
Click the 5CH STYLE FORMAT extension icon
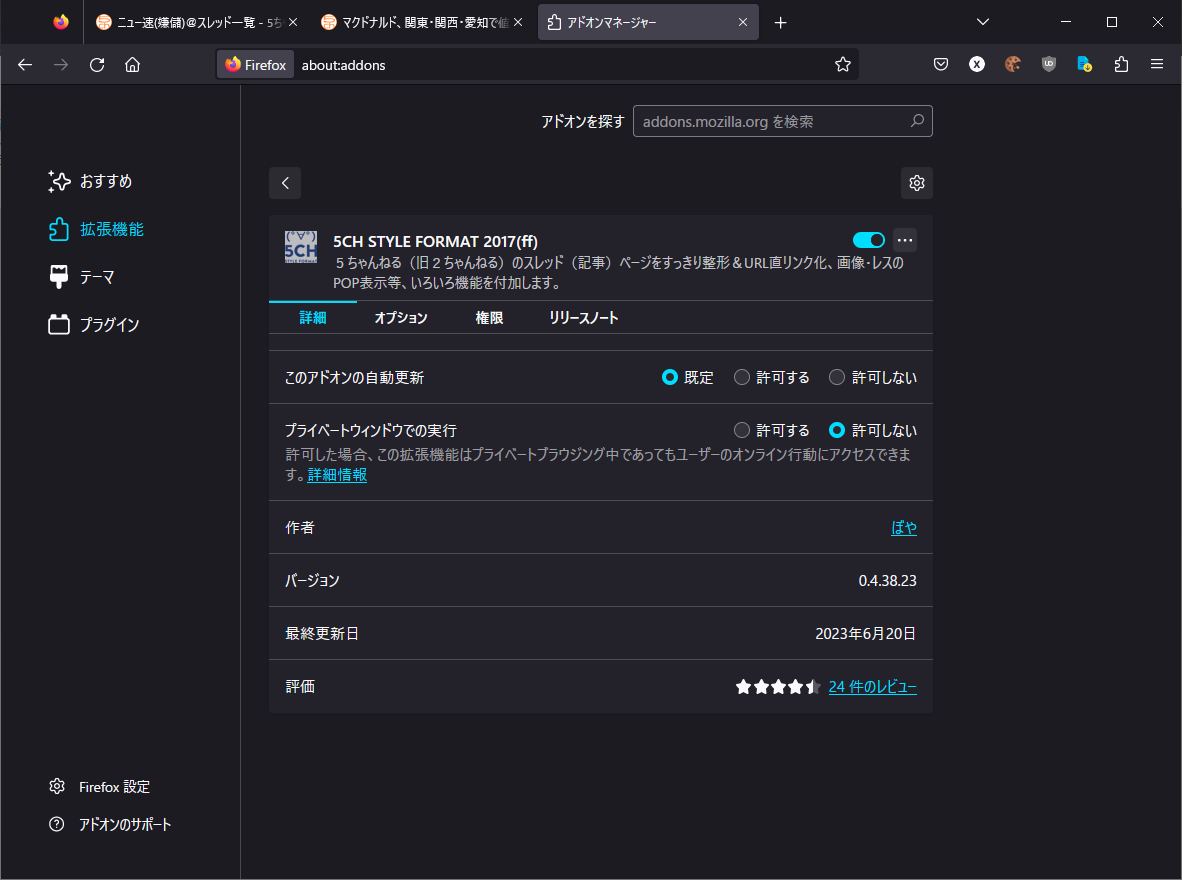(301, 247)
